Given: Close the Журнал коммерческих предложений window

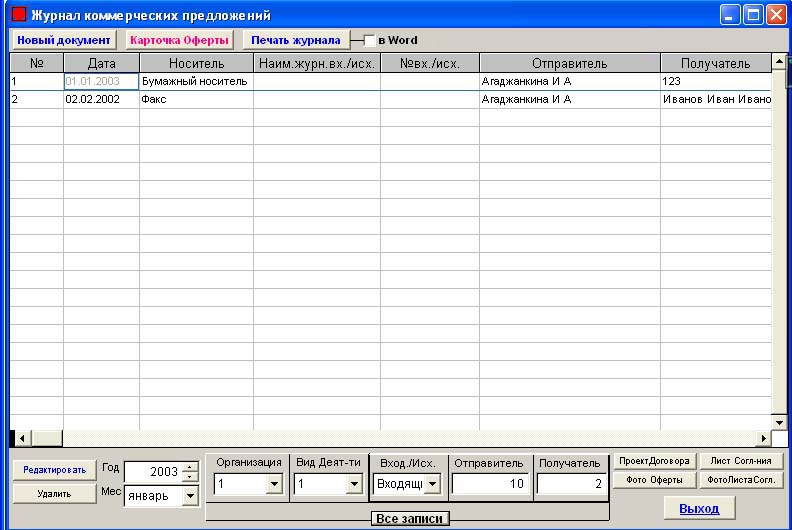Looking at the screenshot, I should point(776,15).
